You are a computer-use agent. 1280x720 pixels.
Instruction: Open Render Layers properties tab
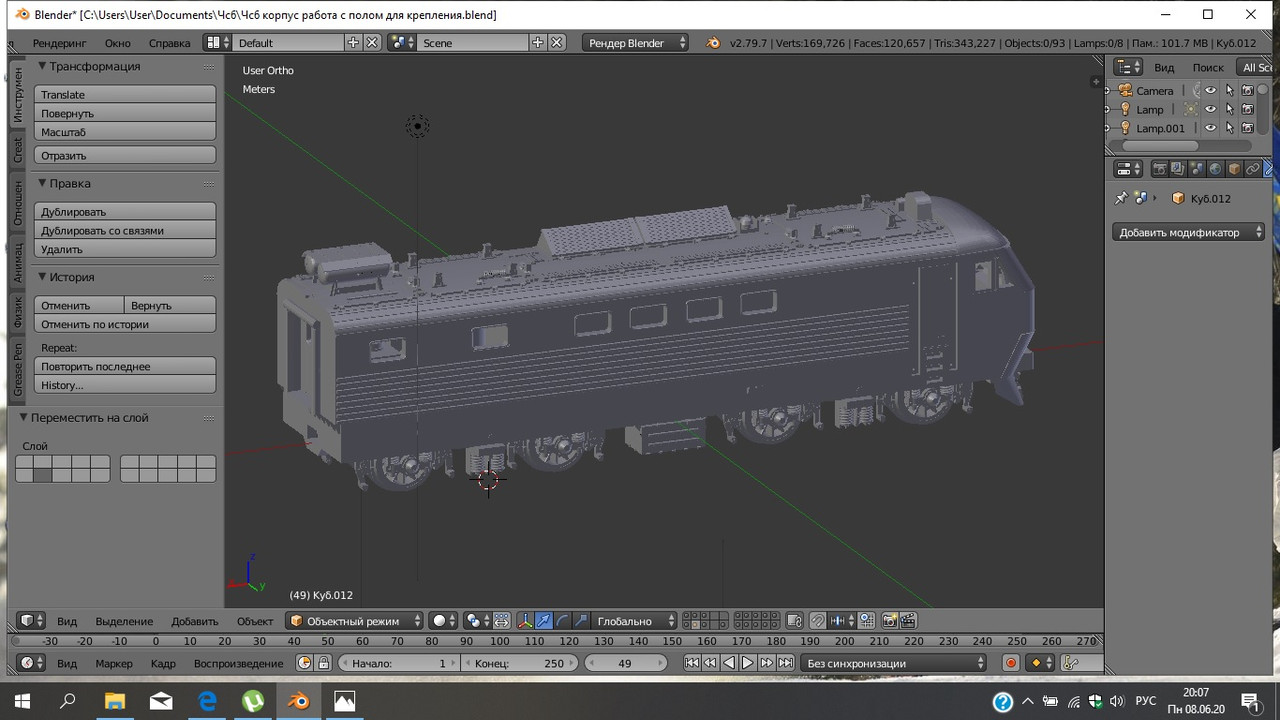[1178, 169]
